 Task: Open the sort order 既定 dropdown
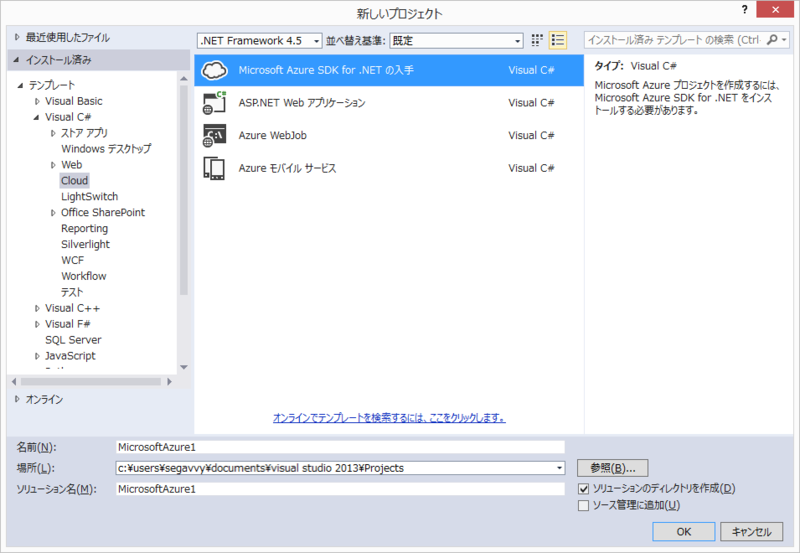pyautogui.click(x=457, y=40)
